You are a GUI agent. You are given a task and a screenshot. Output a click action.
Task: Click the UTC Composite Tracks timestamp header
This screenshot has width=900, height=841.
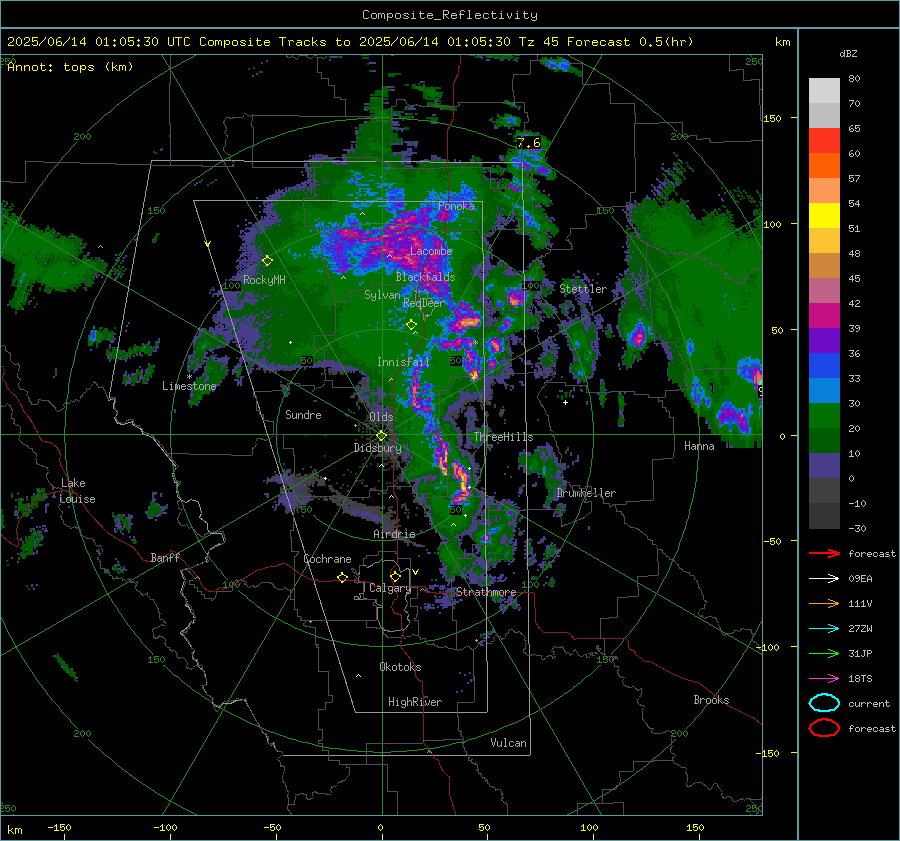tap(350, 42)
